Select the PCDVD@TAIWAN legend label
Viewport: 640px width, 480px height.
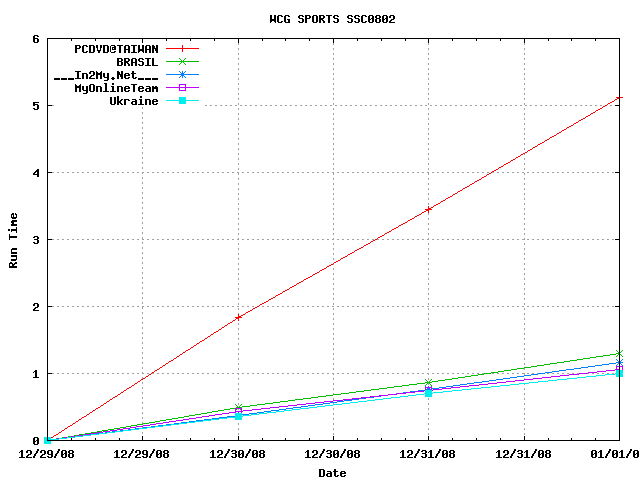[x=116, y=48]
